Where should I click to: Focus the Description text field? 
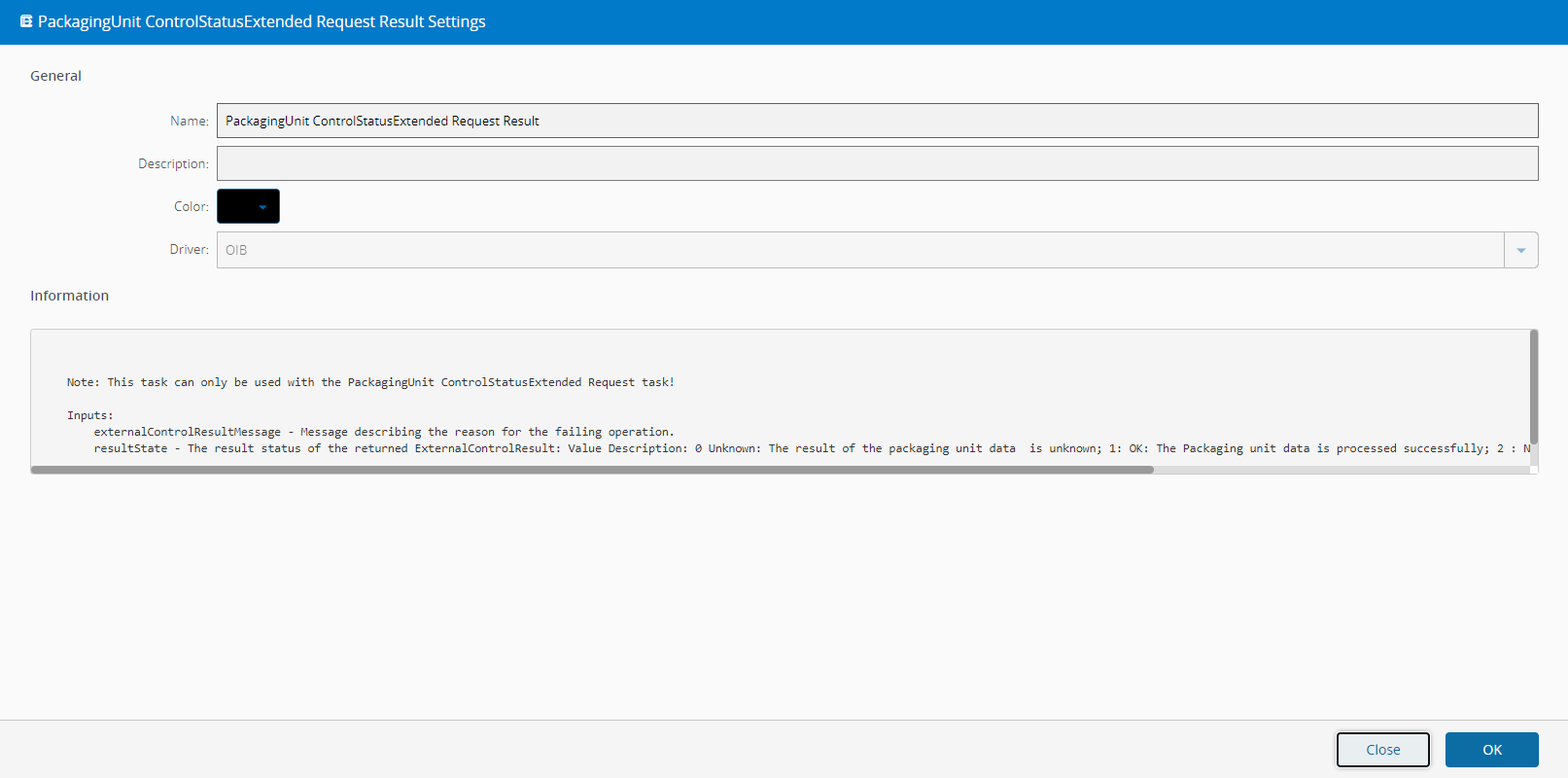pos(876,163)
